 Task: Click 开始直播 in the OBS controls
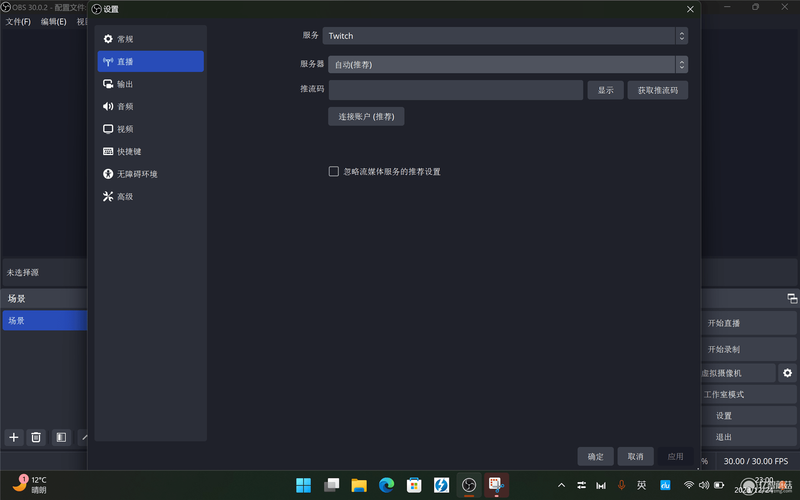tap(749, 323)
